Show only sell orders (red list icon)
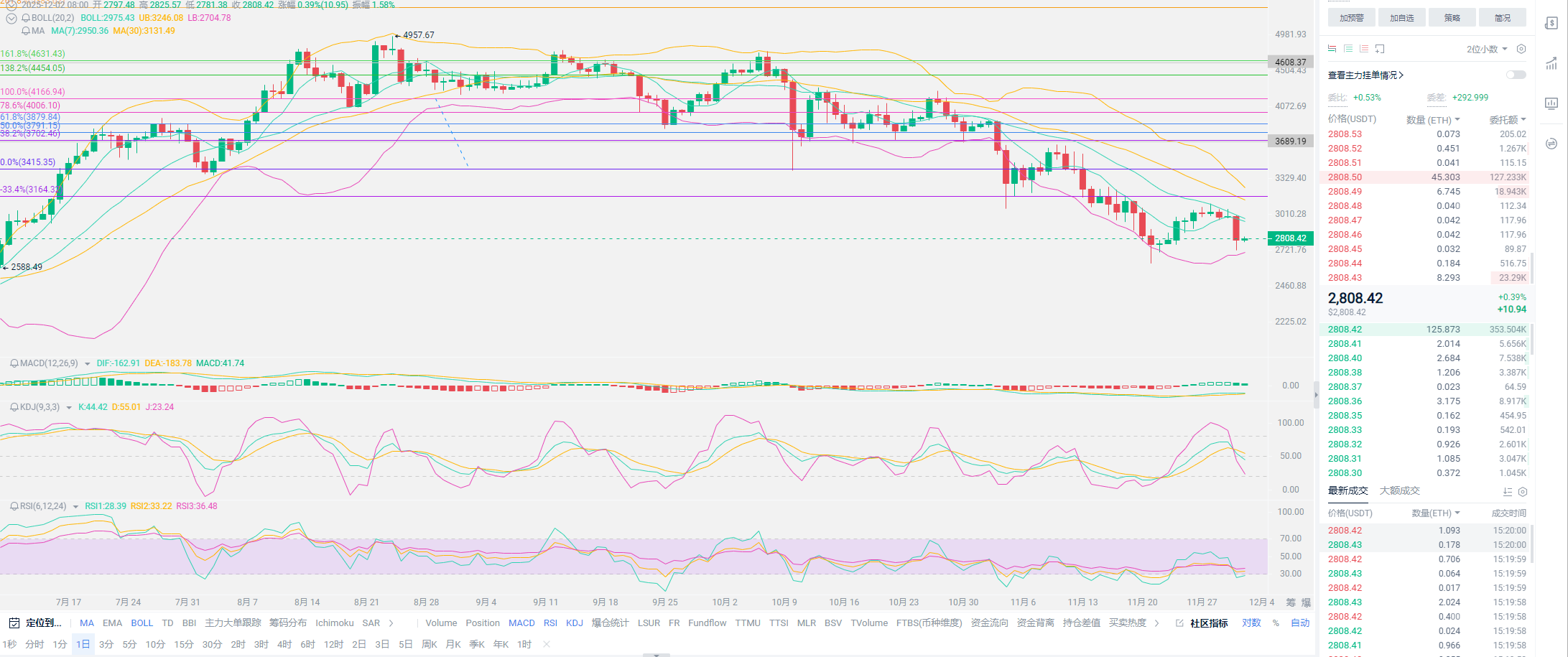This screenshot has width=1568, height=657. [x=1364, y=49]
